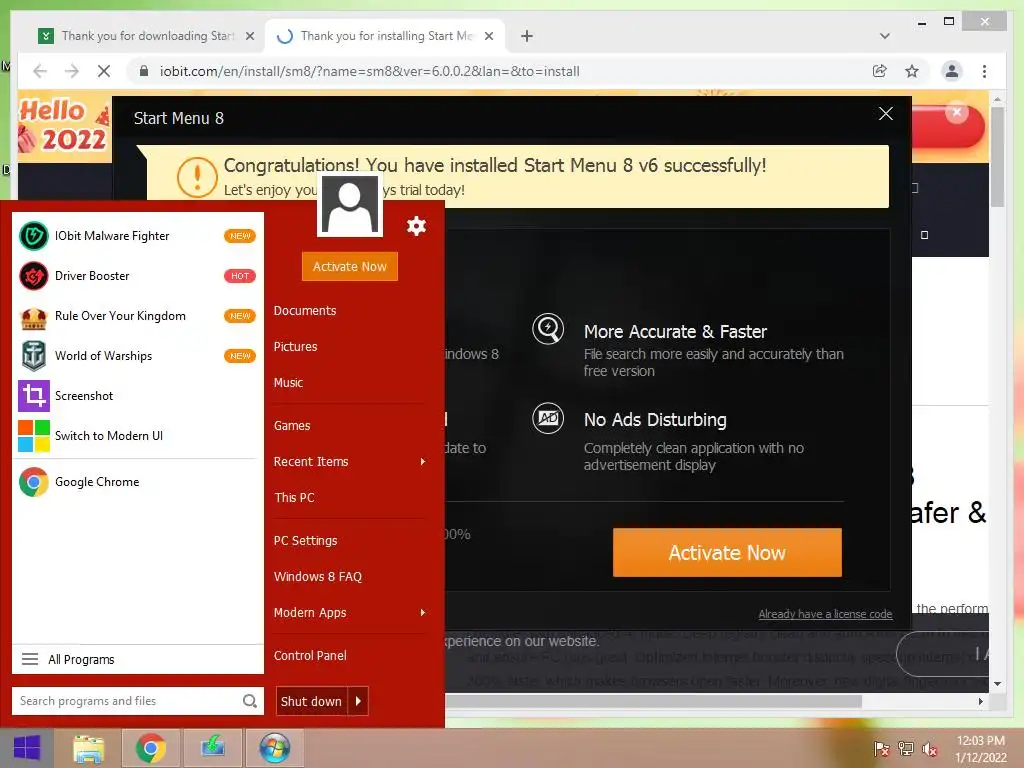Click search magnifier icon in start menu
This screenshot has height=768, width=1024.
pos(249,701)
